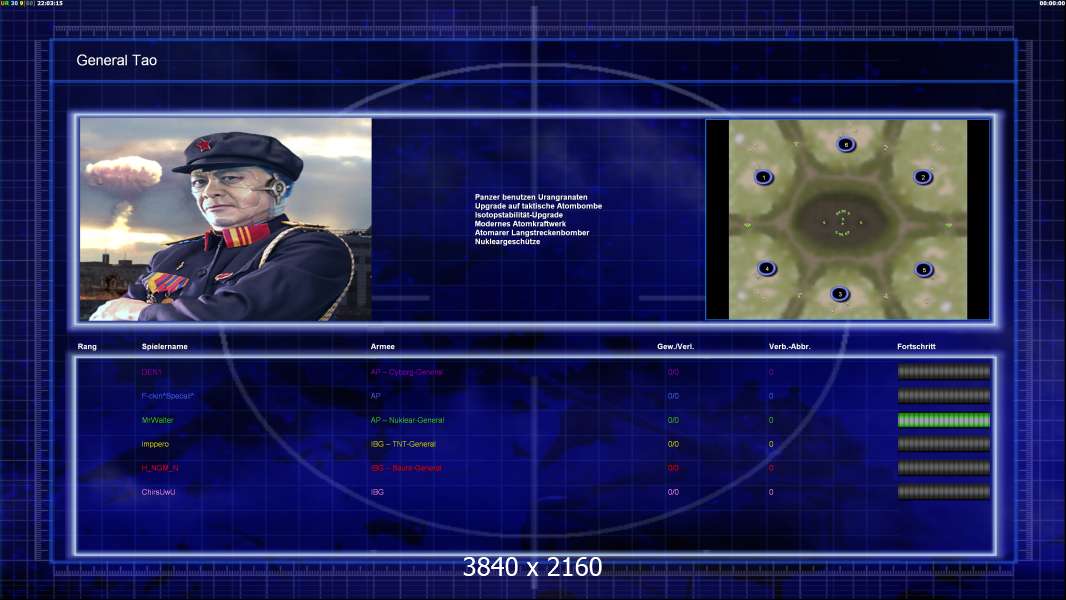
Task: Click the Spielername column header
Action: [165, 347]
